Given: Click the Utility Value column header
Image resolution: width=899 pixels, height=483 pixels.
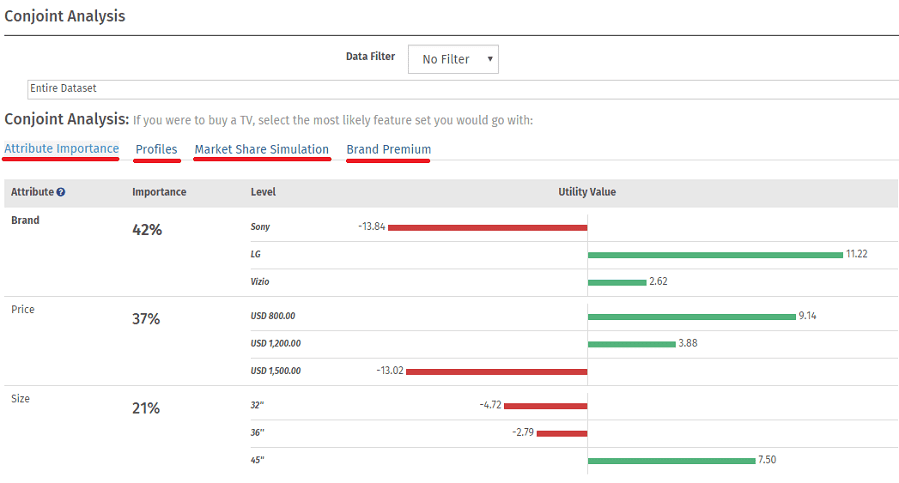Looking at the screenshot, I should tap(587, 192).
